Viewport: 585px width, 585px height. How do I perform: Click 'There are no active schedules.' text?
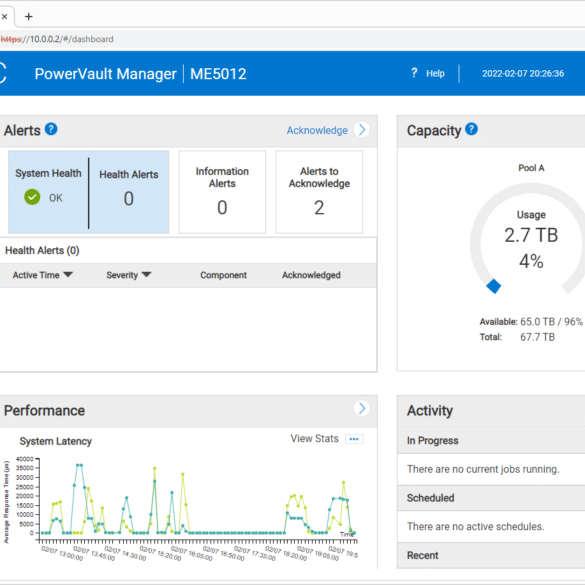(476, 526)
